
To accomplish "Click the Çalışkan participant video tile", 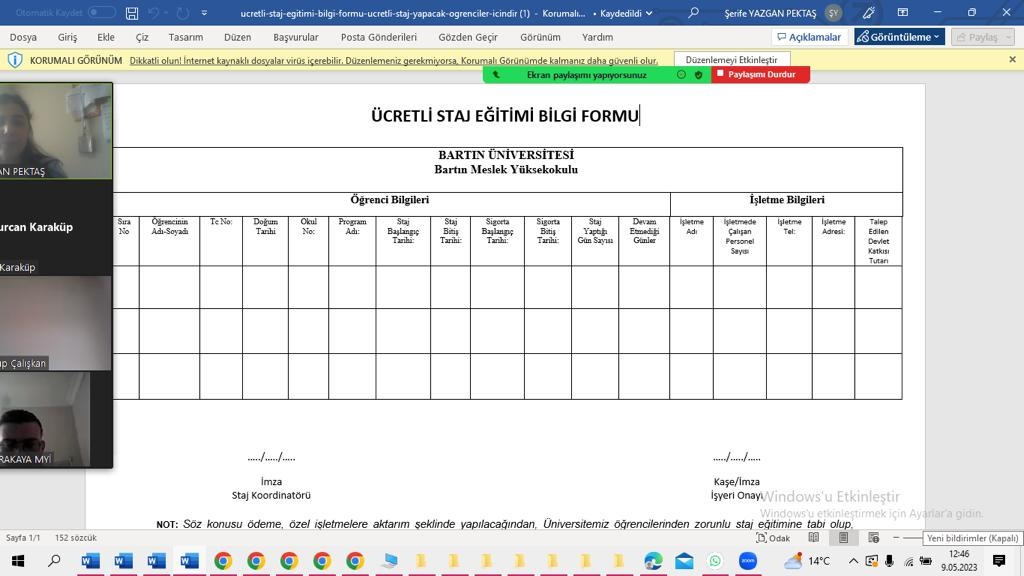I will 56,323.
